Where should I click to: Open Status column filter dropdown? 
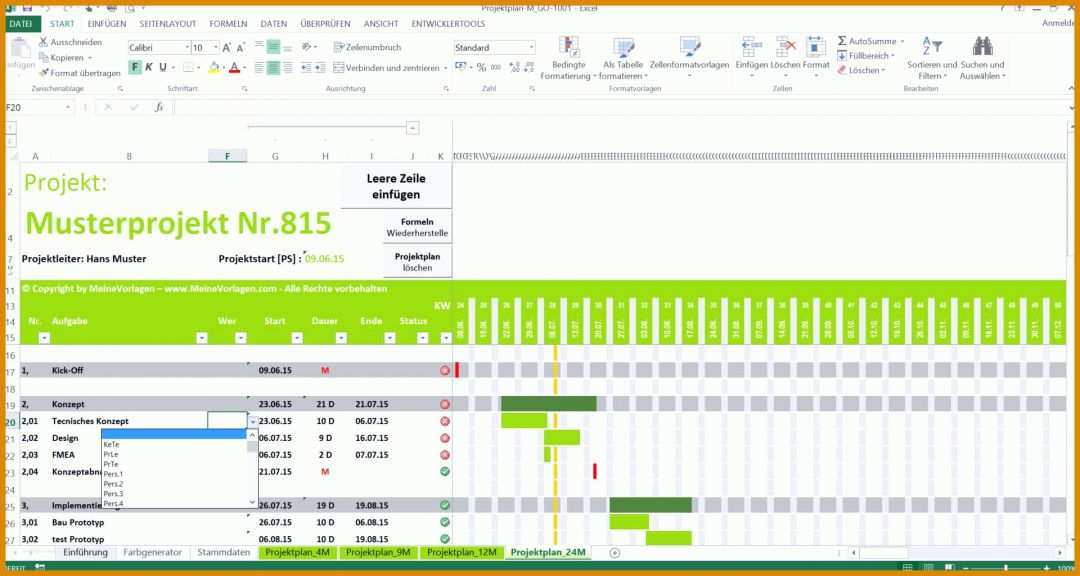[x=423, y=338]
